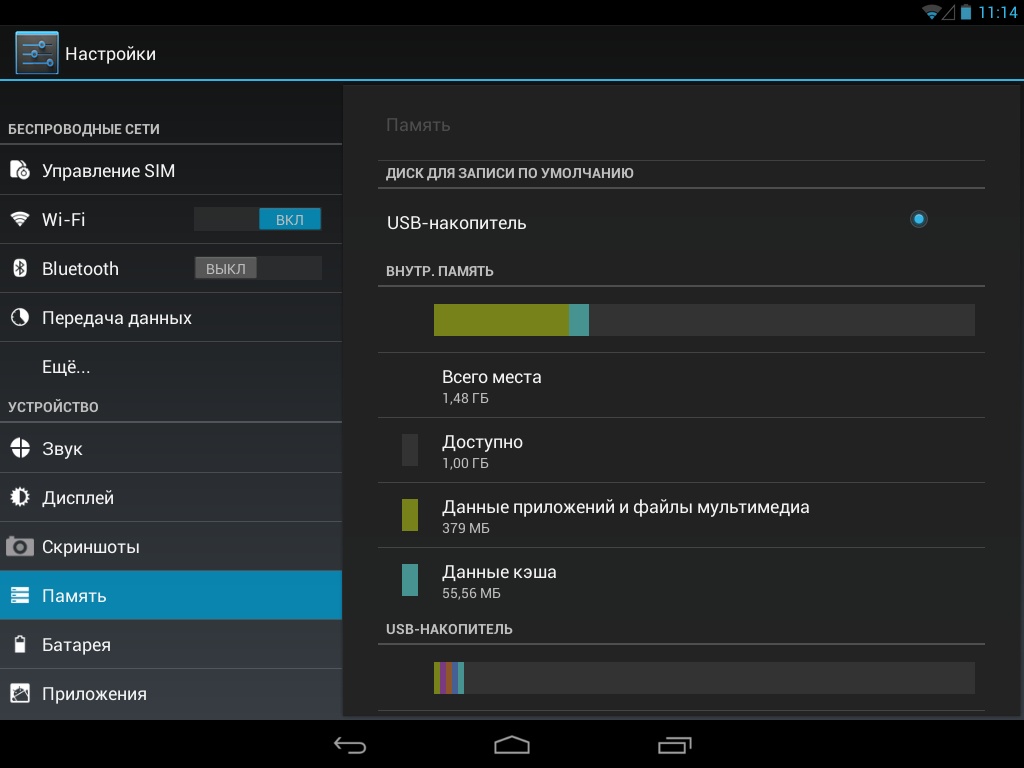Turn on the Bluetooth switch

point(257,268)
